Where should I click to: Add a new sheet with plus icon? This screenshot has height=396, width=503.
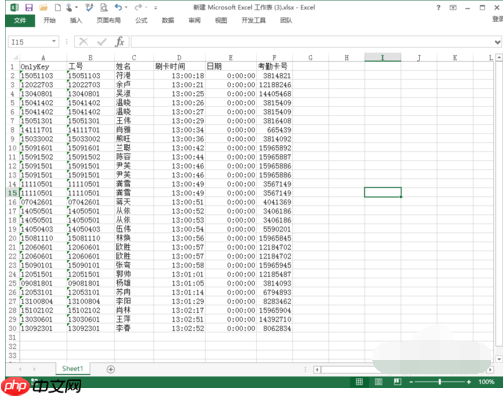pyautogui.click(x=111, y=369)
